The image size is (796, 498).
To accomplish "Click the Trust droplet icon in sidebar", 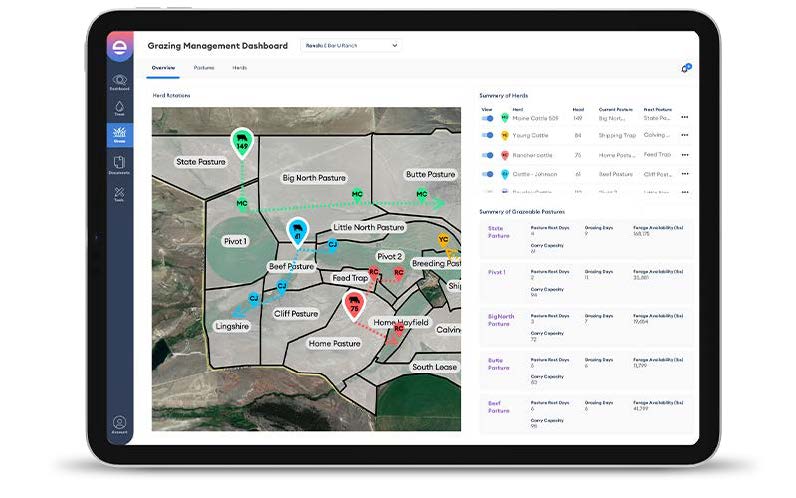I will (x=119, y=108).
